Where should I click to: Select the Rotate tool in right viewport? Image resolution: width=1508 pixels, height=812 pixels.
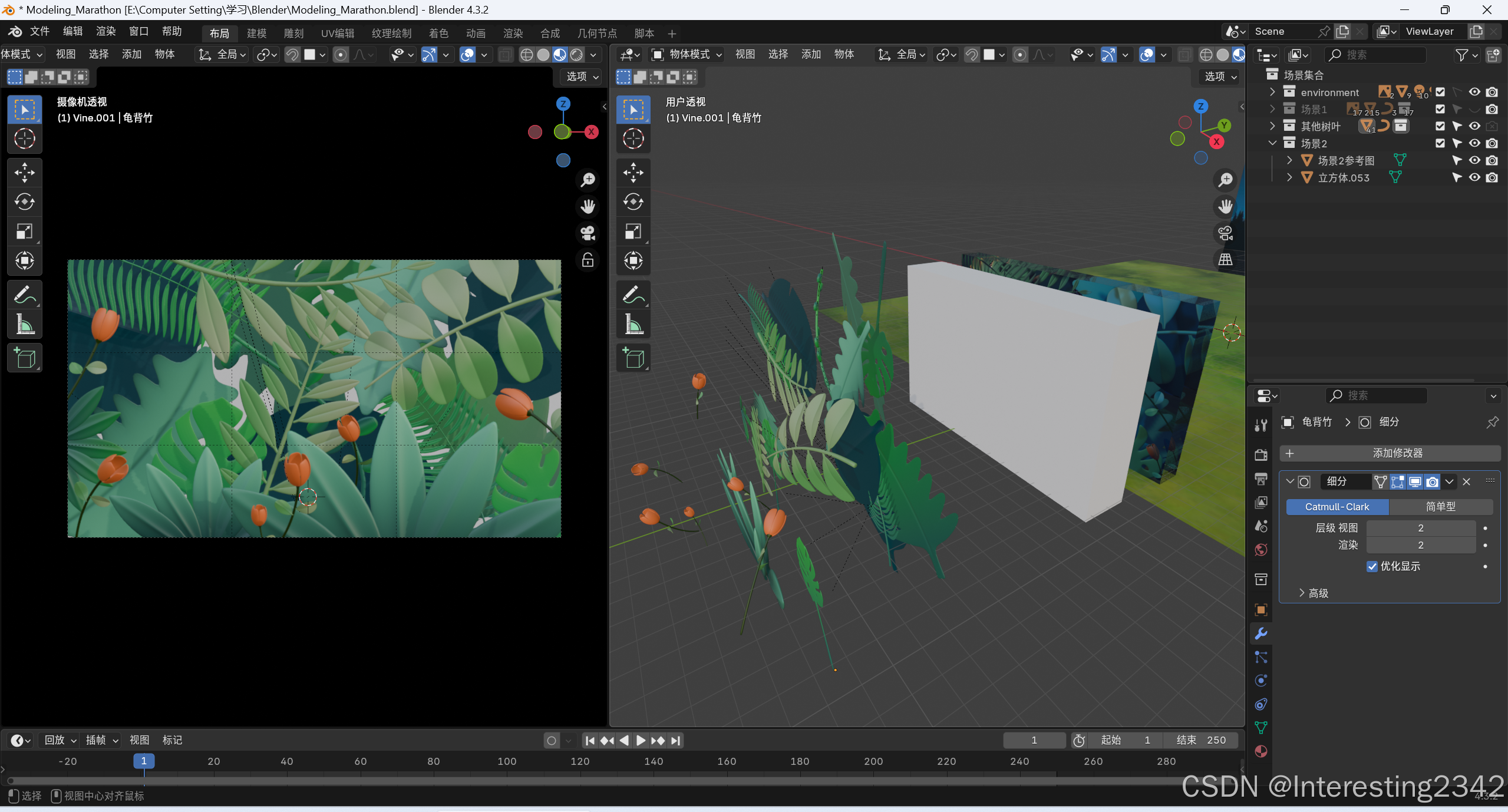(633, 202)
